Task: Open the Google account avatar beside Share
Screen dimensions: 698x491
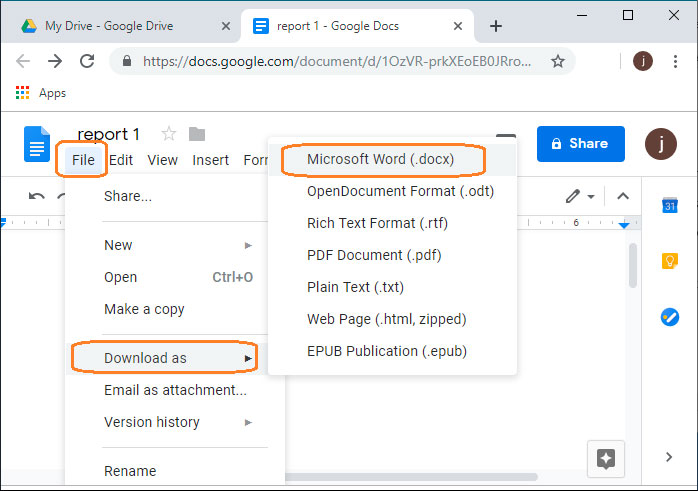Action: pyautogui.click(x=661, y=144)
